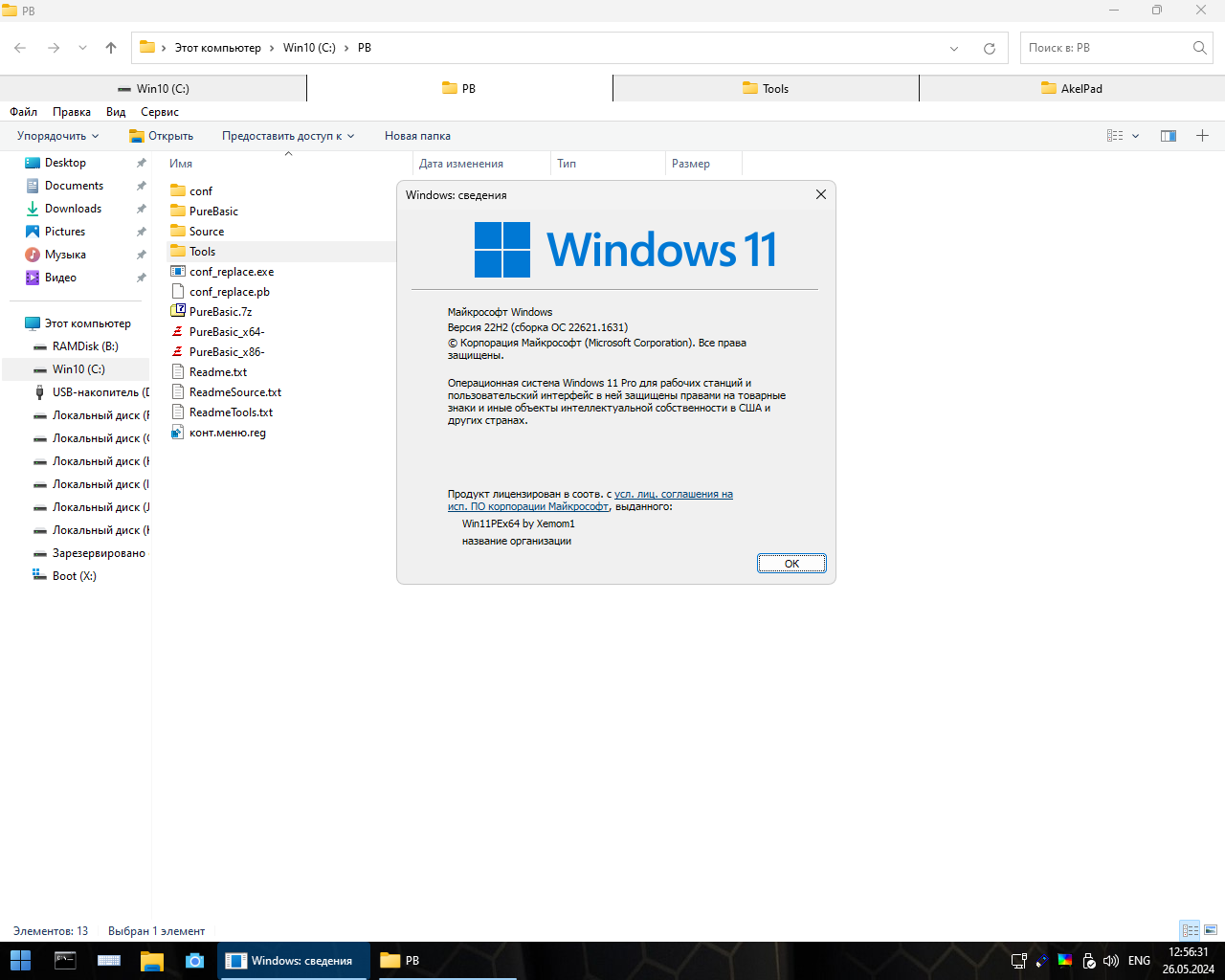This screenshot has height=980, width=1225.
Task: Select the ReadmeSource.txt file
Action: 235,391
